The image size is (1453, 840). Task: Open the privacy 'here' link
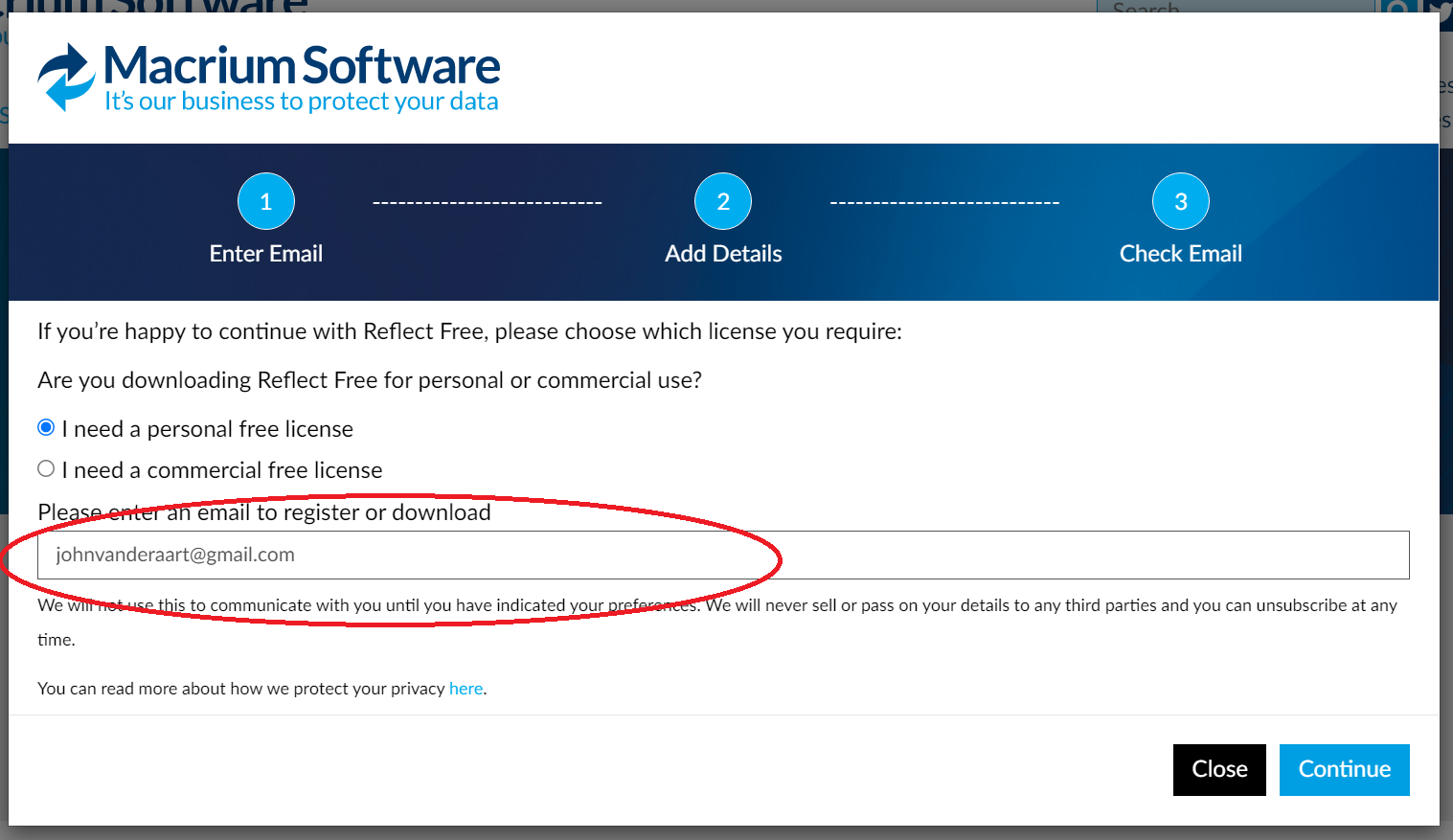click(x=465, y=689)
